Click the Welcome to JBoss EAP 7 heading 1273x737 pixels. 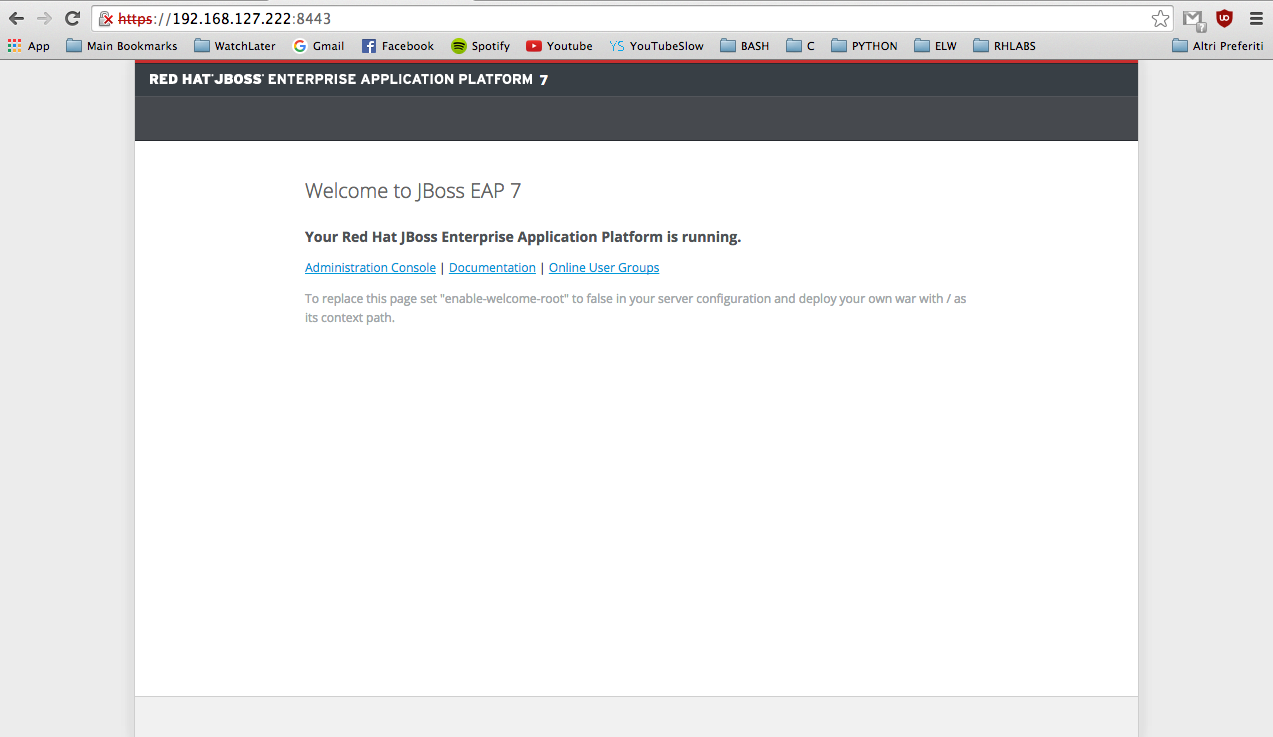point(413,191)
